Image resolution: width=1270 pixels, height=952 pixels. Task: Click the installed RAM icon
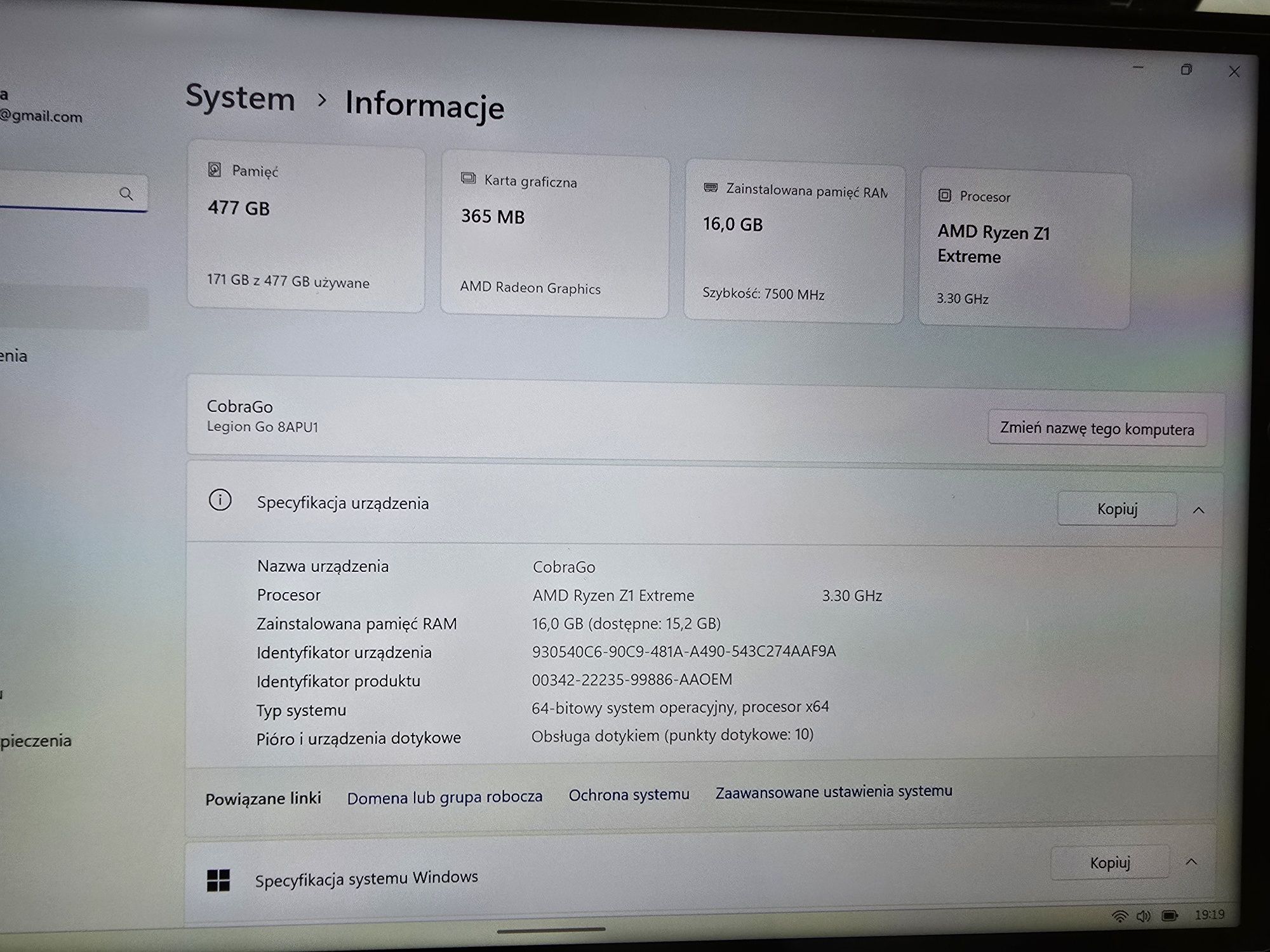(x=711, y=187)
